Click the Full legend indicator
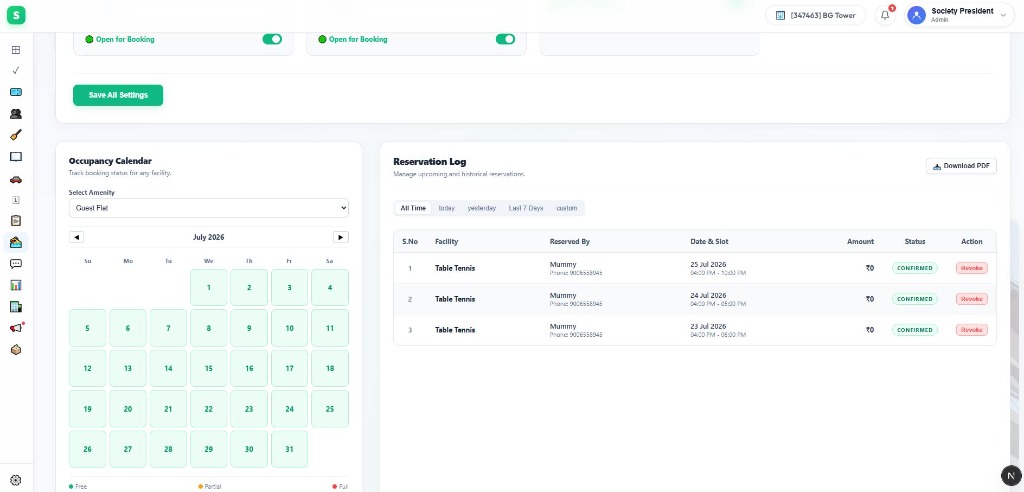This screenshot has width=1024, height=492. pos(340,486)
